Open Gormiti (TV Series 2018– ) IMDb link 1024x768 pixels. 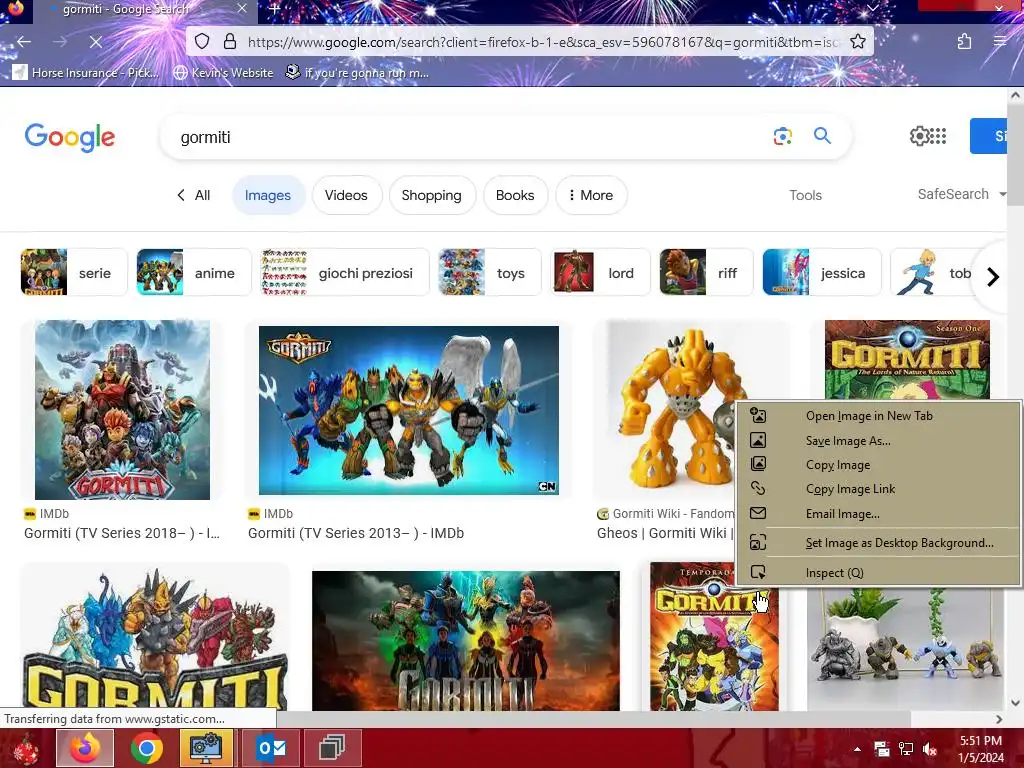click(x=121, y=533)
